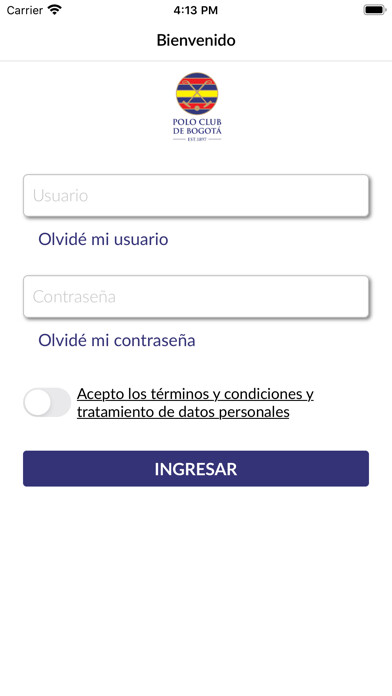Viewport: 392px width, 696px height.
Task: Click the Polo Club crest emblem
Action: (x=197, y=94)
